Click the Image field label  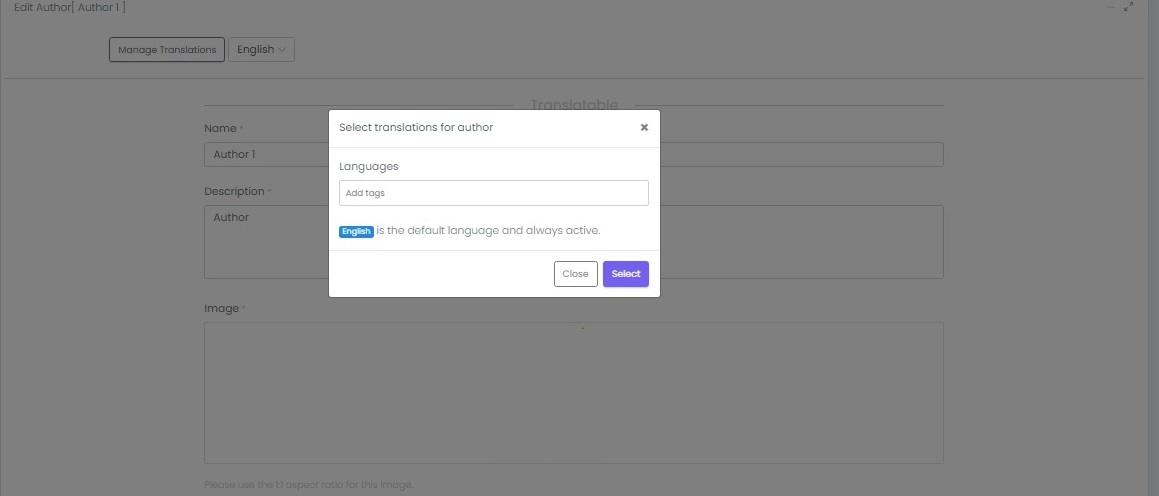click(x=221, y=308)
